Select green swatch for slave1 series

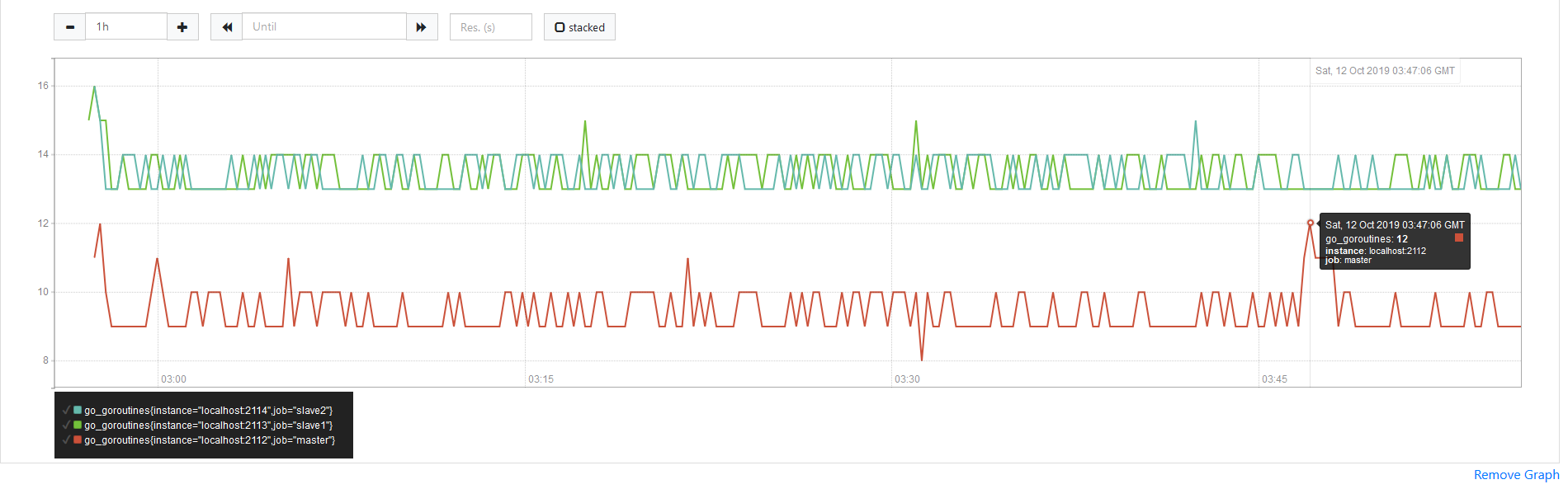click(78, 425)
